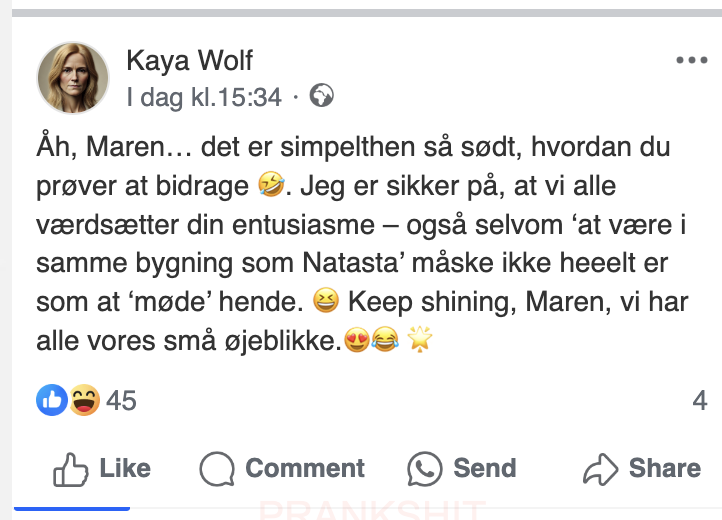This screenshot has width=722, height=520.
Task: Open the three-dot post options menu
Action: click(x=691, y=61)
